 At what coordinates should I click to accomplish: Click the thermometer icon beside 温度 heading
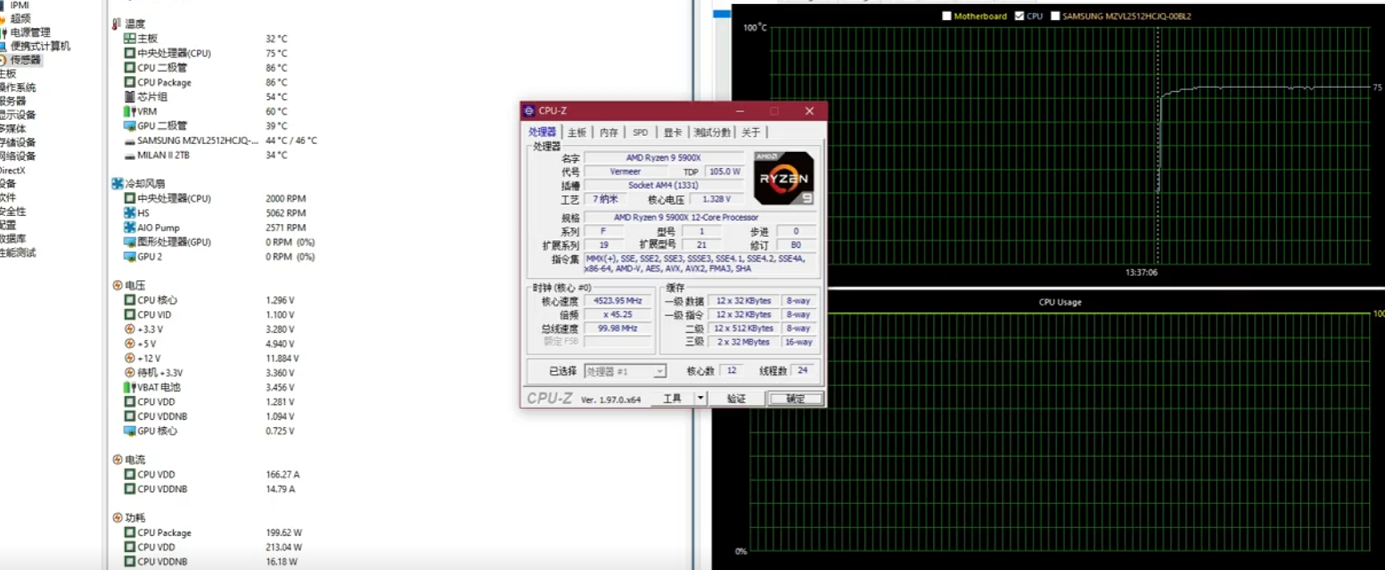(x=117, y=24)
